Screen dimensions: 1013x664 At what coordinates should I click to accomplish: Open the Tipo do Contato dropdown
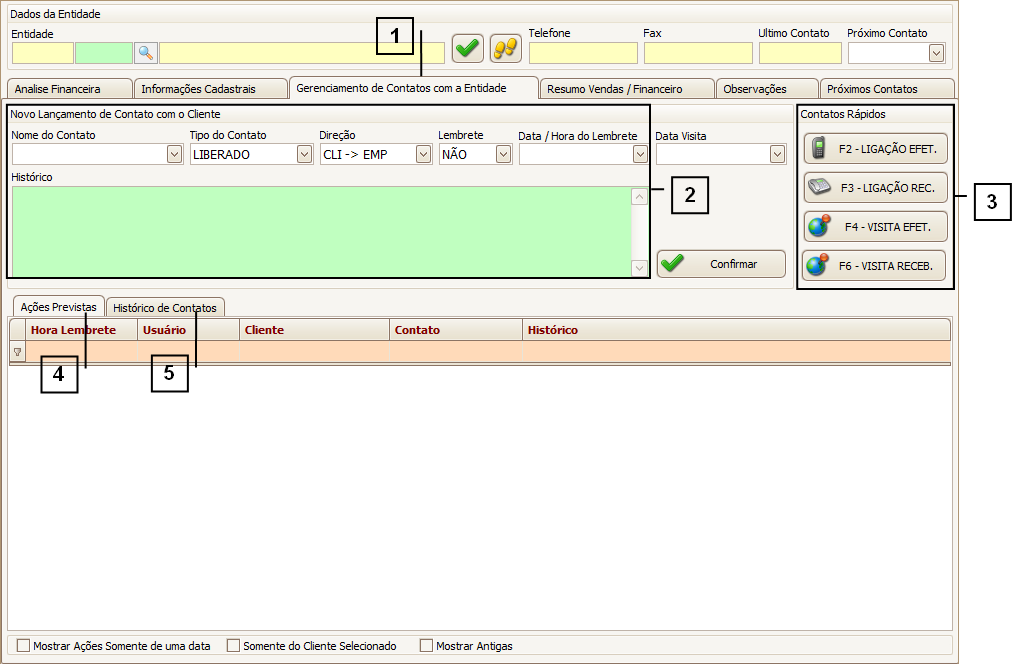[304, 155]
